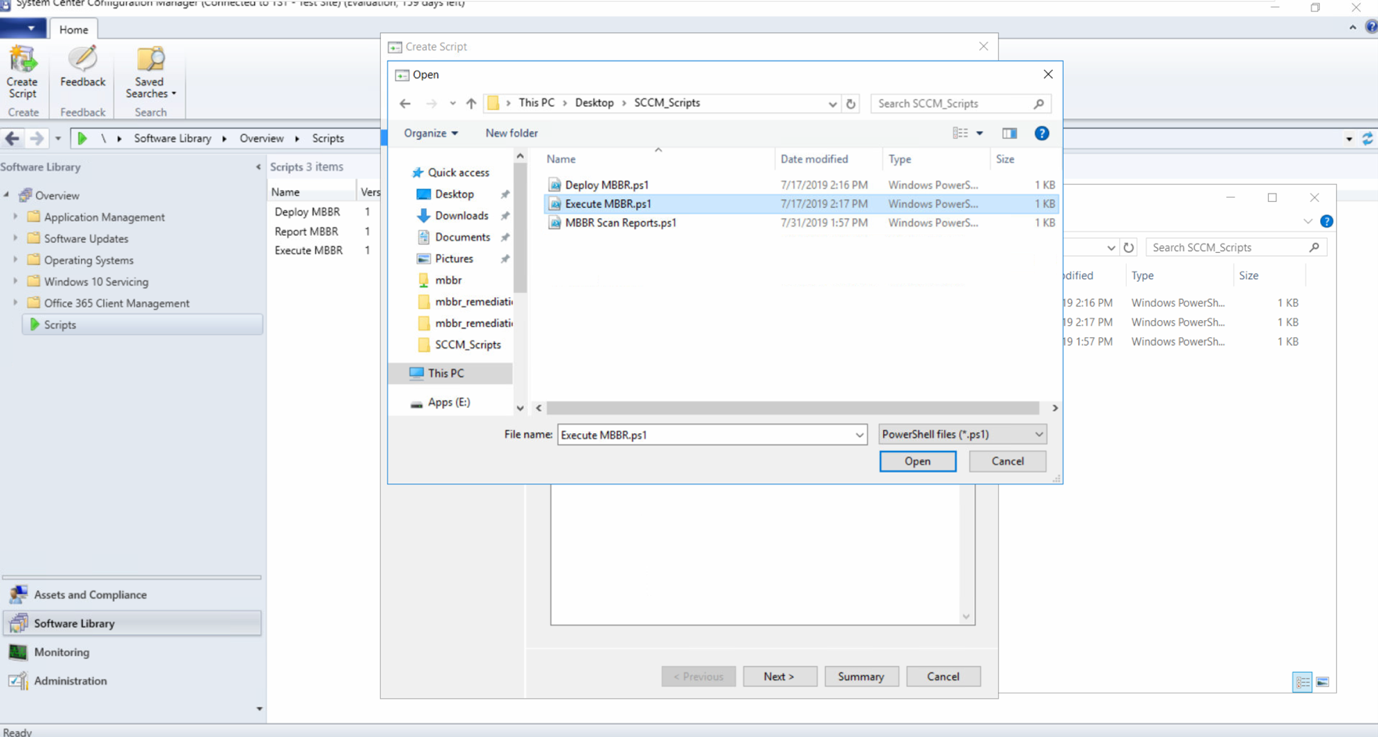The height and width of the screenshot is (737, 1378).
Task: Sort files by Date modified column
Action: [828, 159]
